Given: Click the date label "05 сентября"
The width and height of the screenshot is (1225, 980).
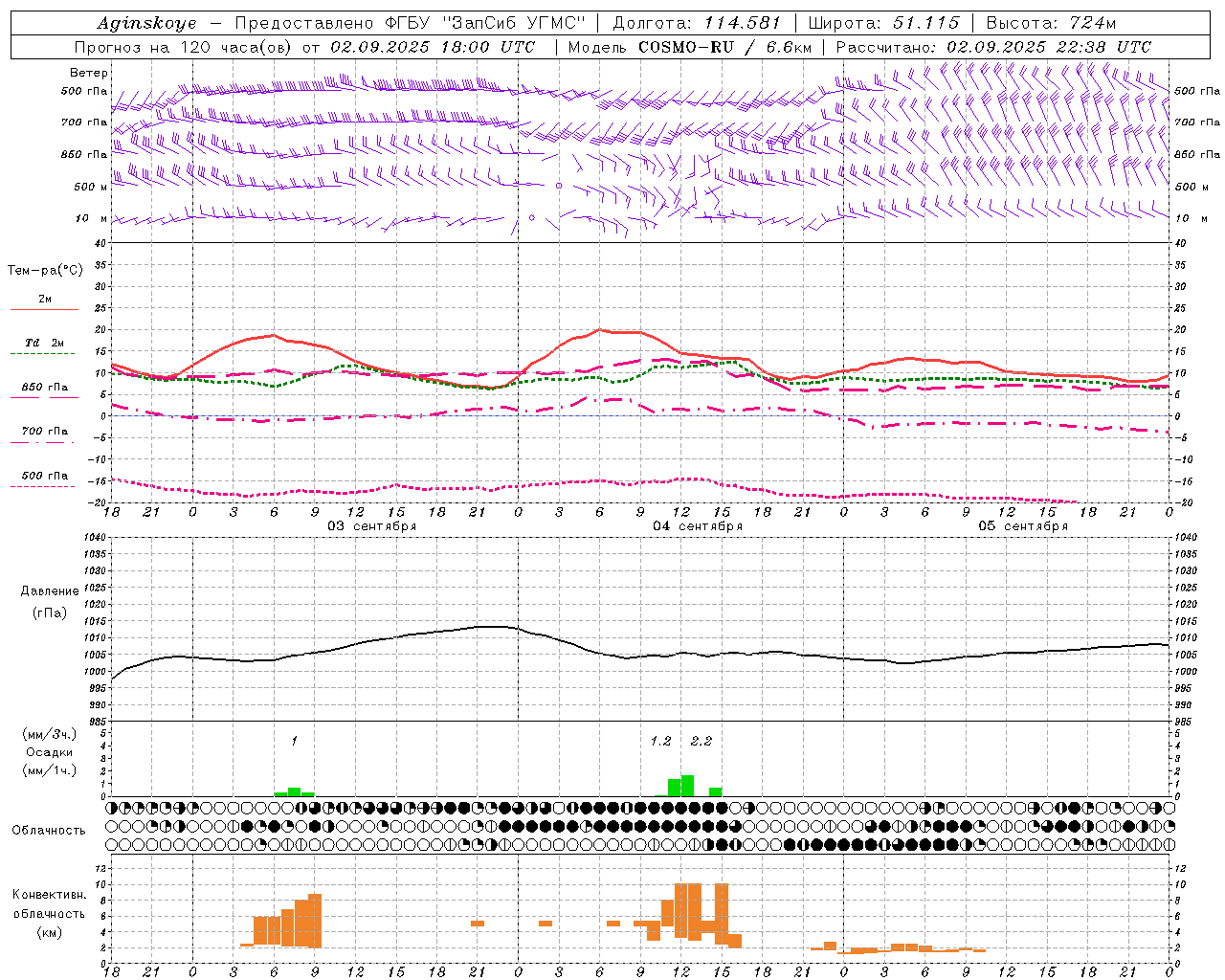Looking at the screenshot, I should click(1023, 526).
